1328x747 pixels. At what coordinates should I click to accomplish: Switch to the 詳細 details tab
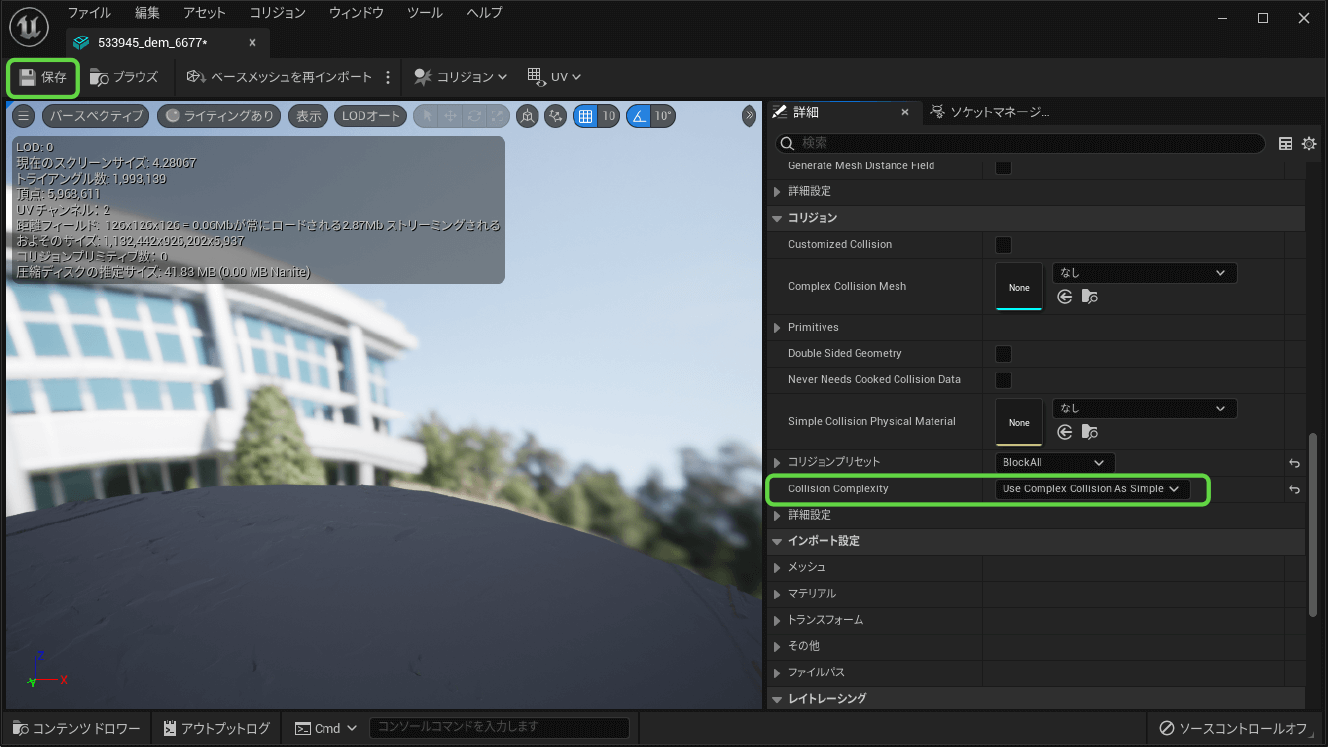(x=806, y=112)
